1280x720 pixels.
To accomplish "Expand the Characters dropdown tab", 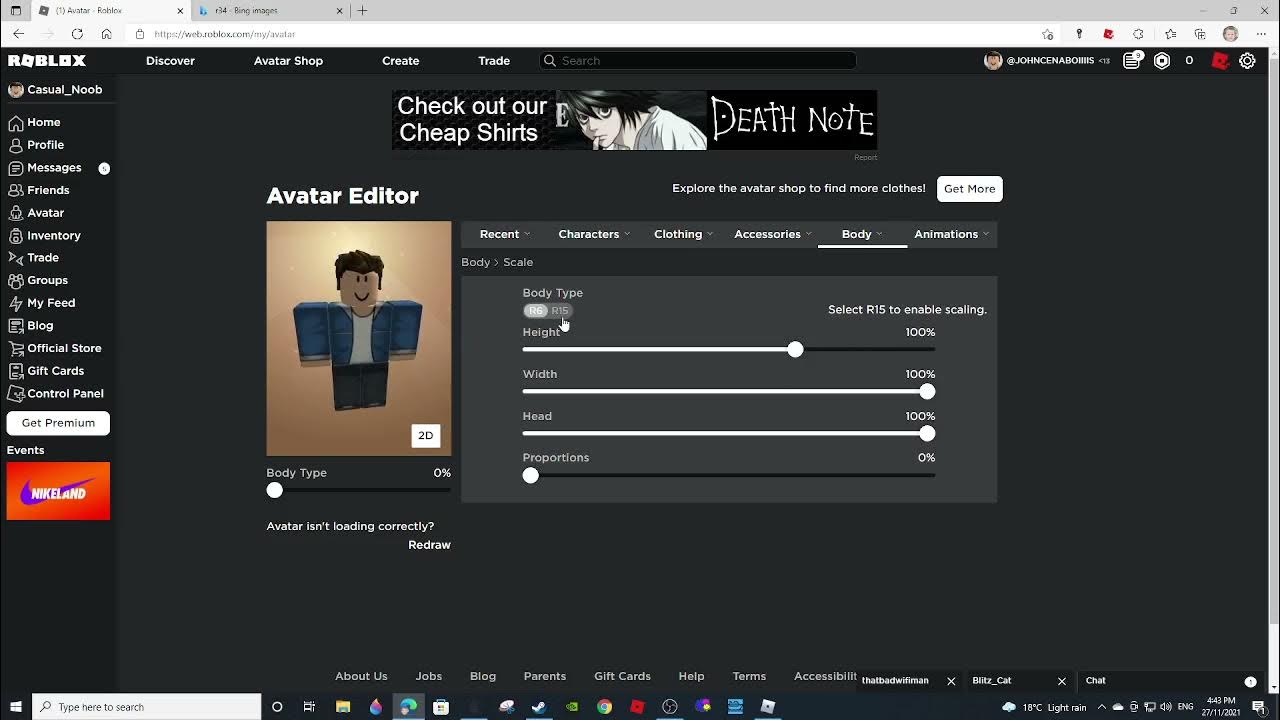I will click(x=594, y=234).
